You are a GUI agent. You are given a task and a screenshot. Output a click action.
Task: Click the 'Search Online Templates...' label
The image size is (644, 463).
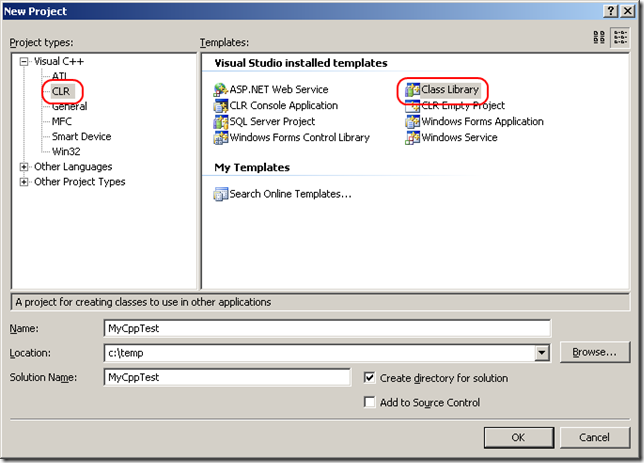[290, 194]
